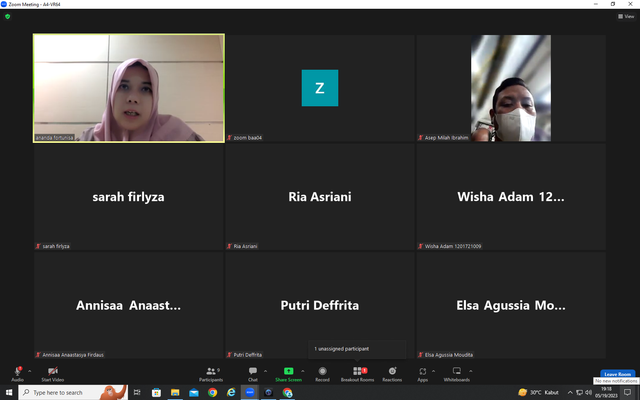
Task: Select Ria Asriani participant tile
Action: pyautogui.click(x=320, y=197)
